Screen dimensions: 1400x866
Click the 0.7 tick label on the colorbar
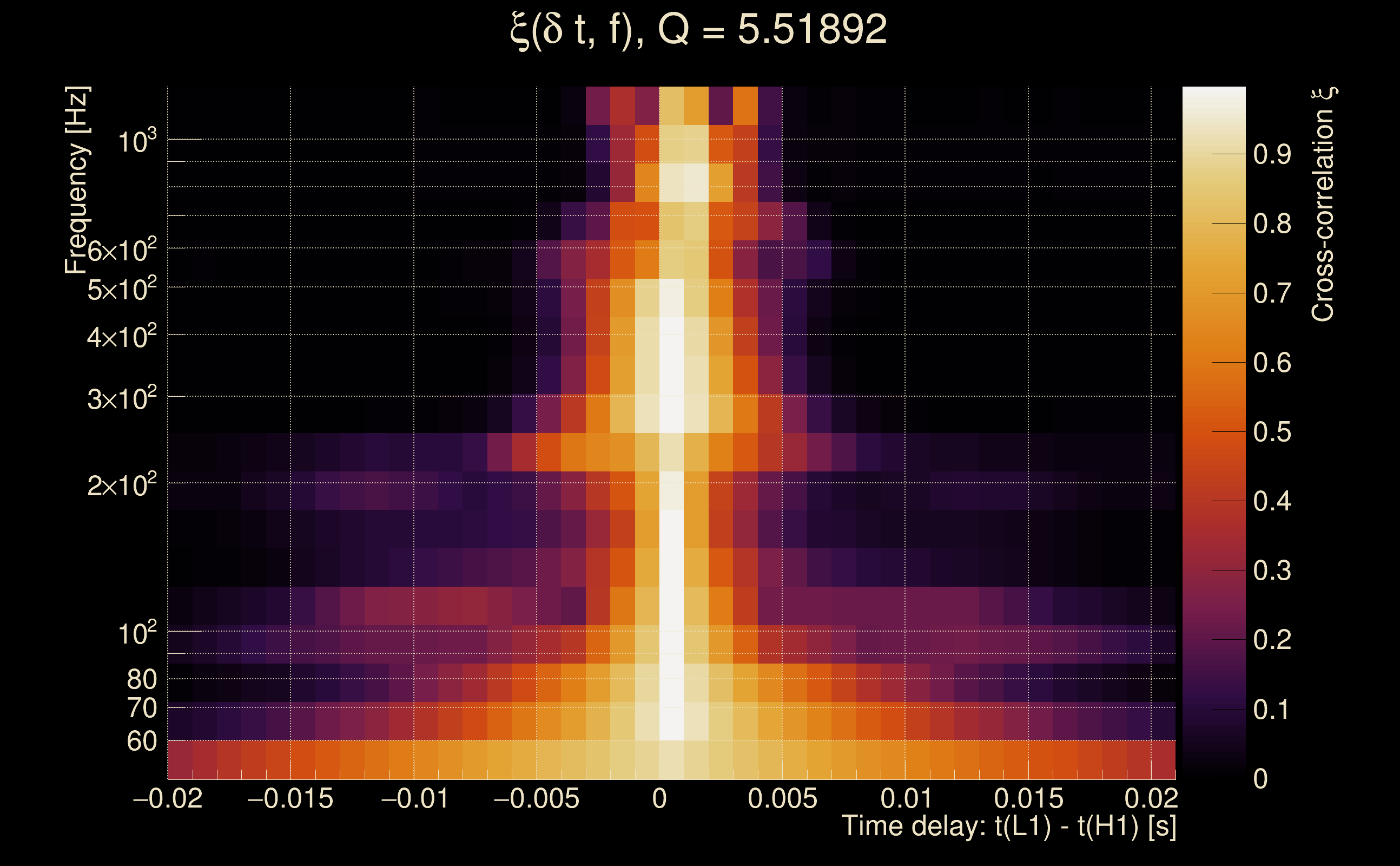tap(1272, 293)
